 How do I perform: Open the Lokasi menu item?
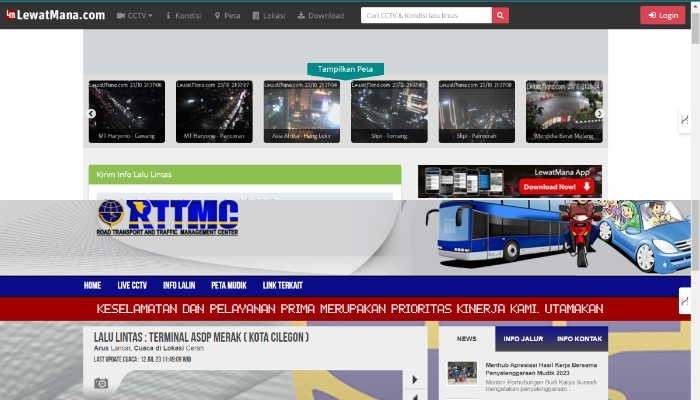point(269,16)
